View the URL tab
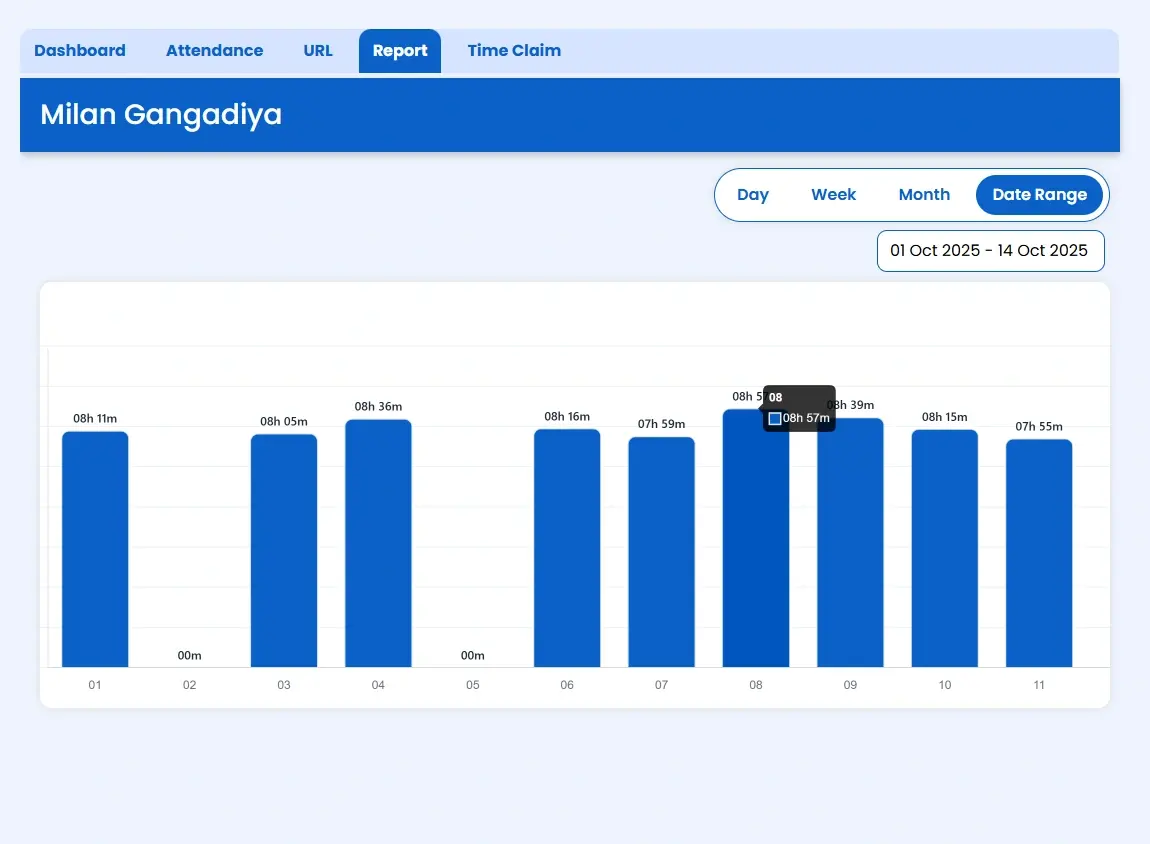 tap(317, 50)
